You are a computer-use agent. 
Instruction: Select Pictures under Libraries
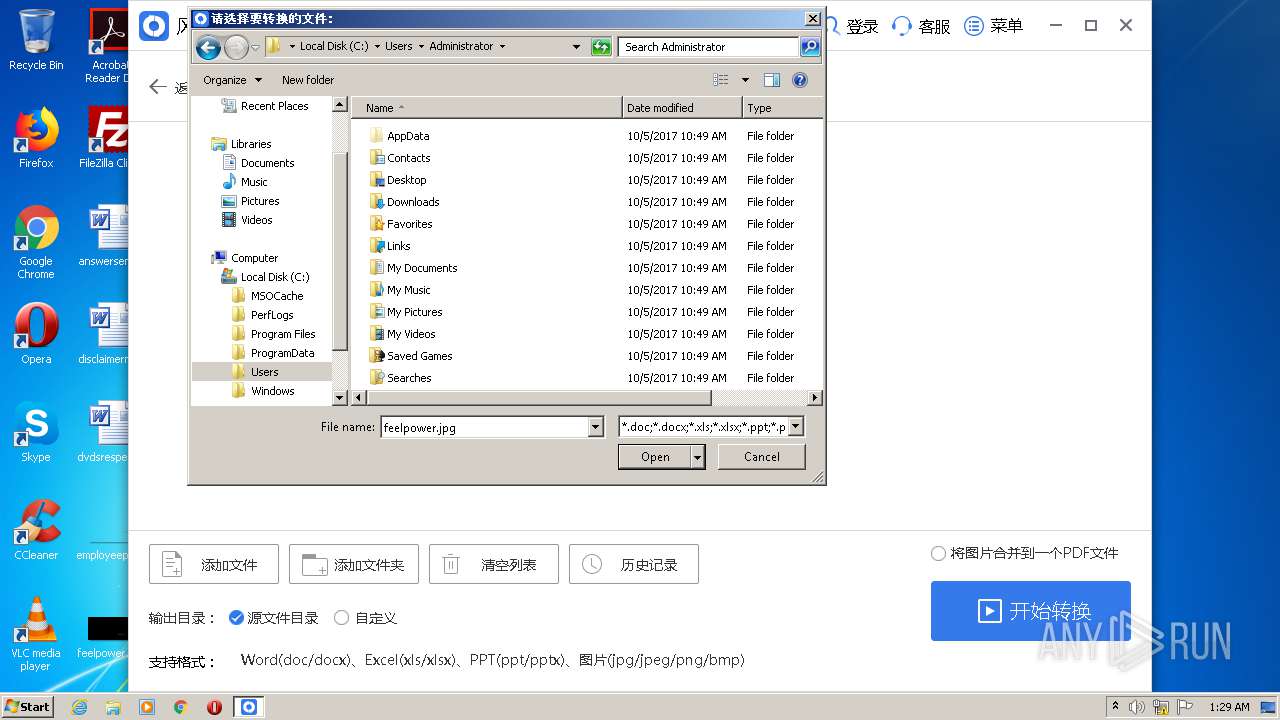[260, 201]
